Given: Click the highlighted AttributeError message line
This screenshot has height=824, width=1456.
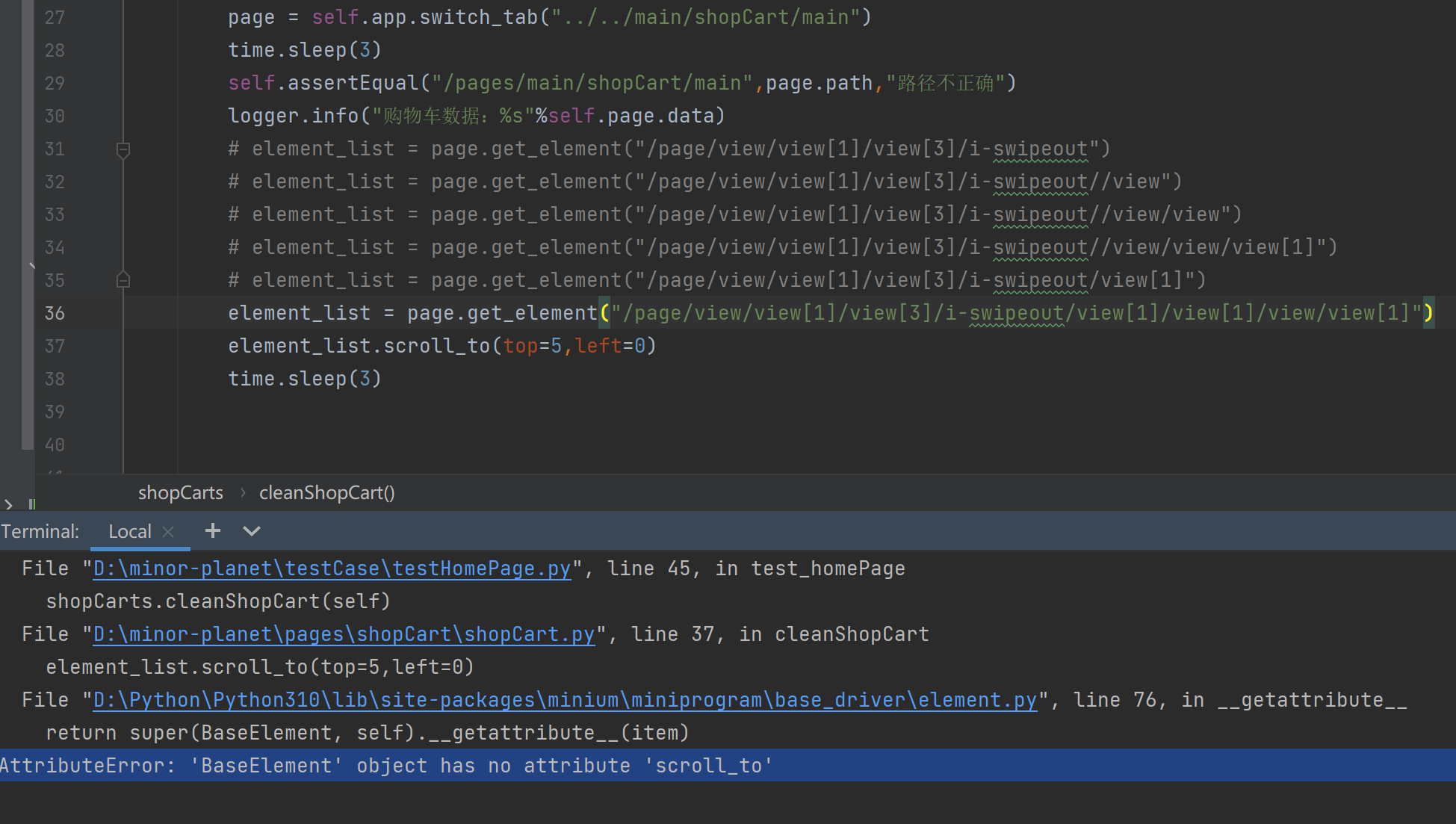Looking at the screenshot, I should [x=385, y=766].
